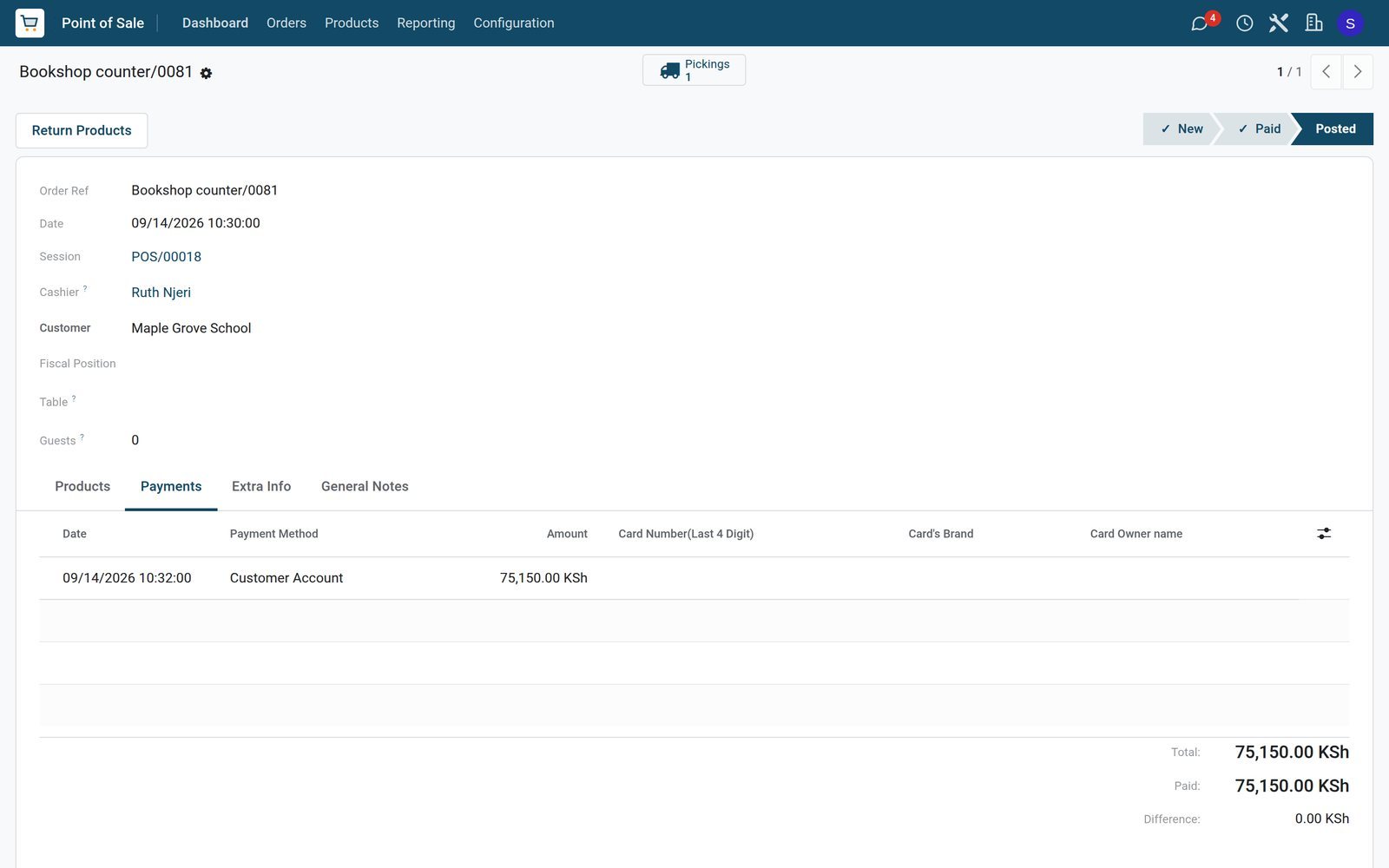
Task: Open the column options adjust icon
Action: click(1324, 534)
